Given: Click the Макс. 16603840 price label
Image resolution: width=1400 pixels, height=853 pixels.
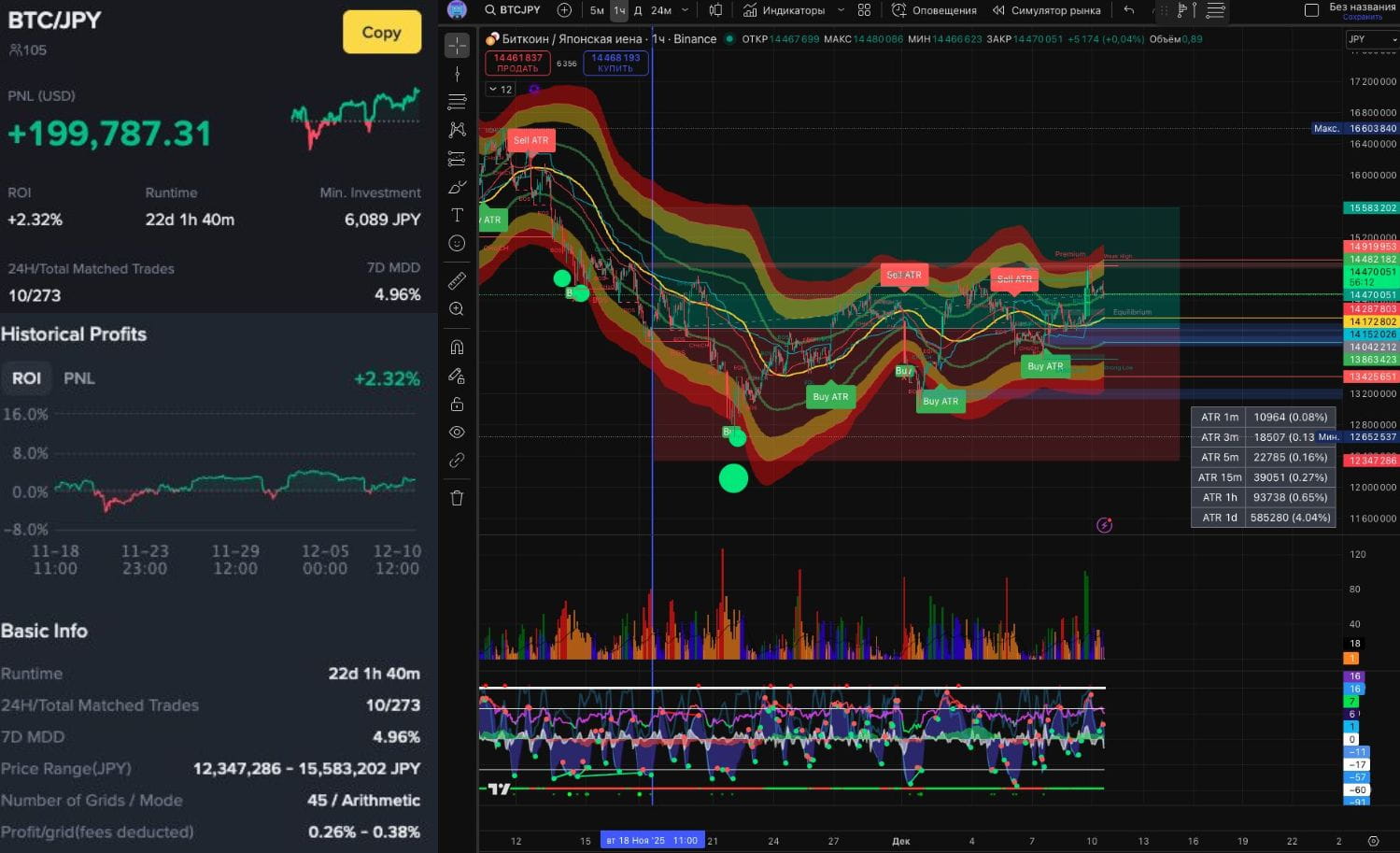Looking at the screenshot, I should coord(1354,129).
